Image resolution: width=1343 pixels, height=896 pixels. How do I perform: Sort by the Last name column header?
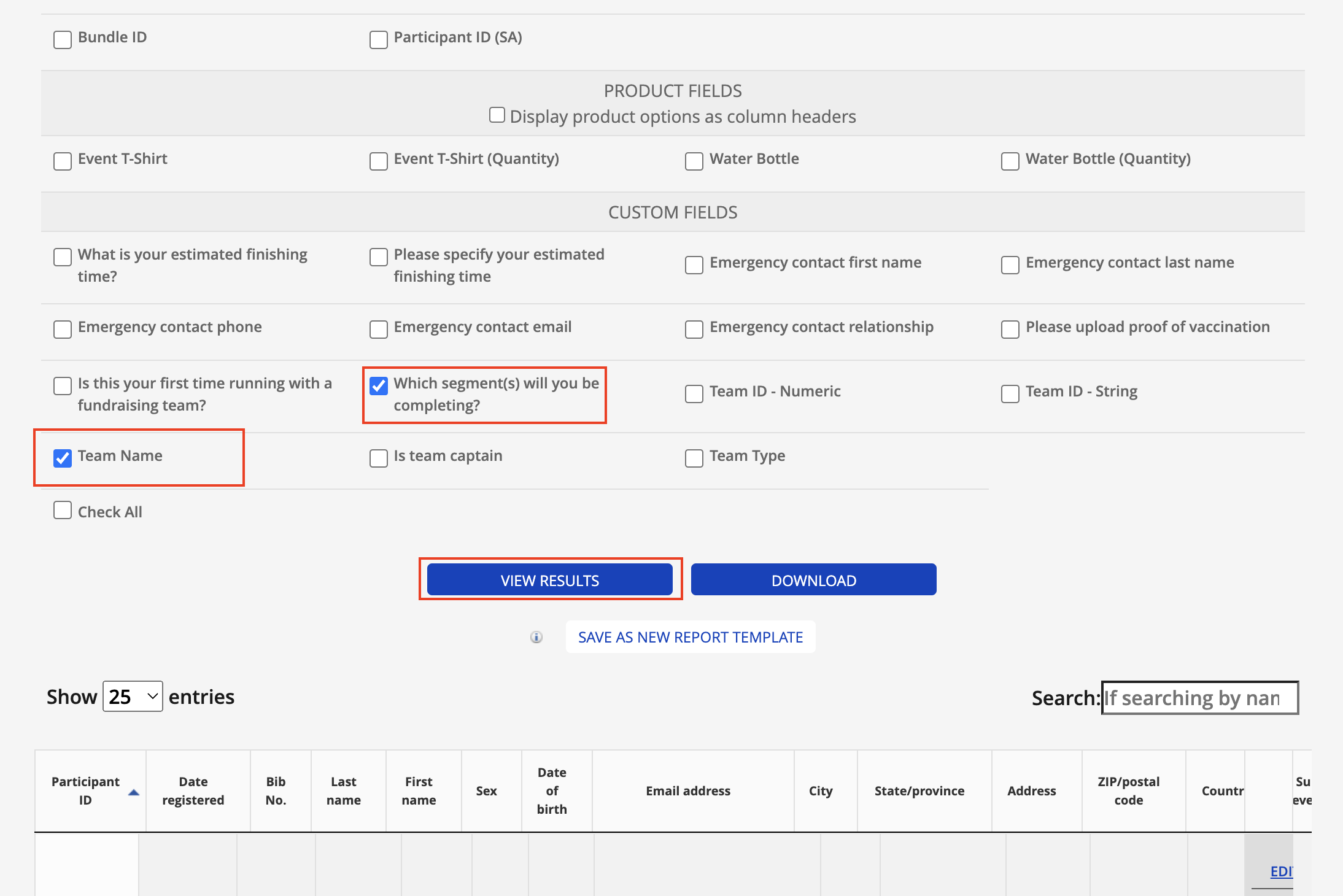point(344,790)
